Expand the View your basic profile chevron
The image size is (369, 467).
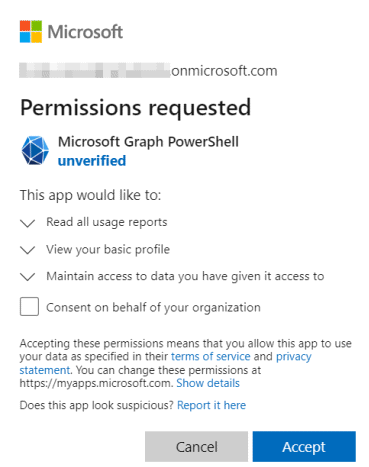coord(28,250)
